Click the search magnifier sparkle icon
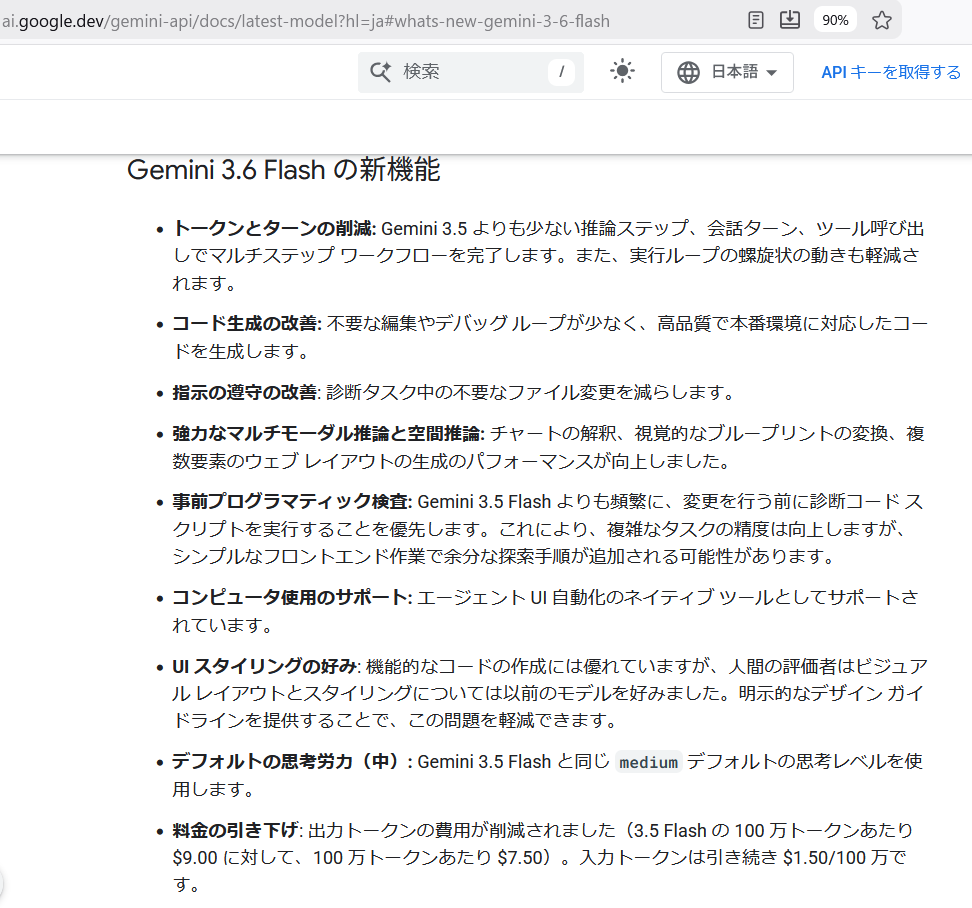The height and width of the screenshot is (908, 972). pyautogui.click(x=381, y=72)
